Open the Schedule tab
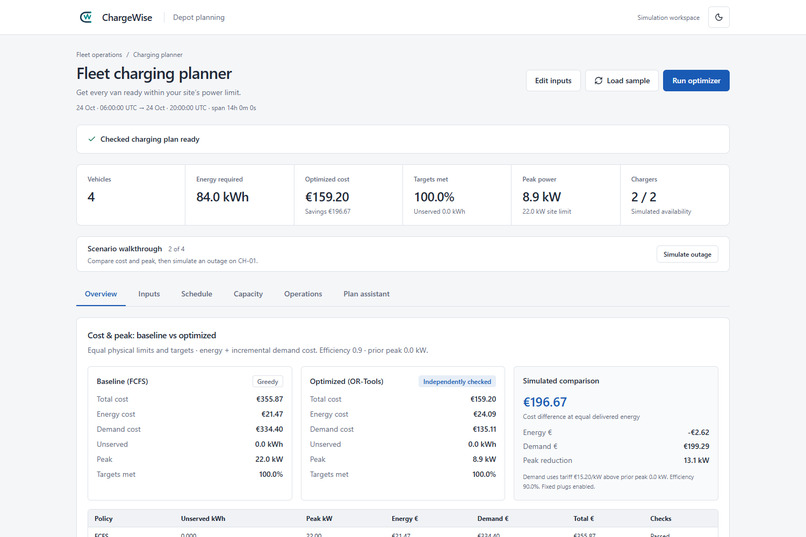 [x=196, y=294]
